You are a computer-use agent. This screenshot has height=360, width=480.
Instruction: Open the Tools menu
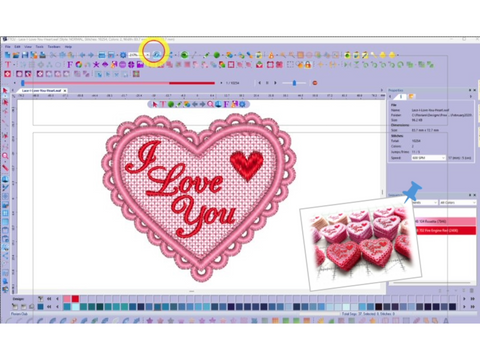(x=39, y=47)
